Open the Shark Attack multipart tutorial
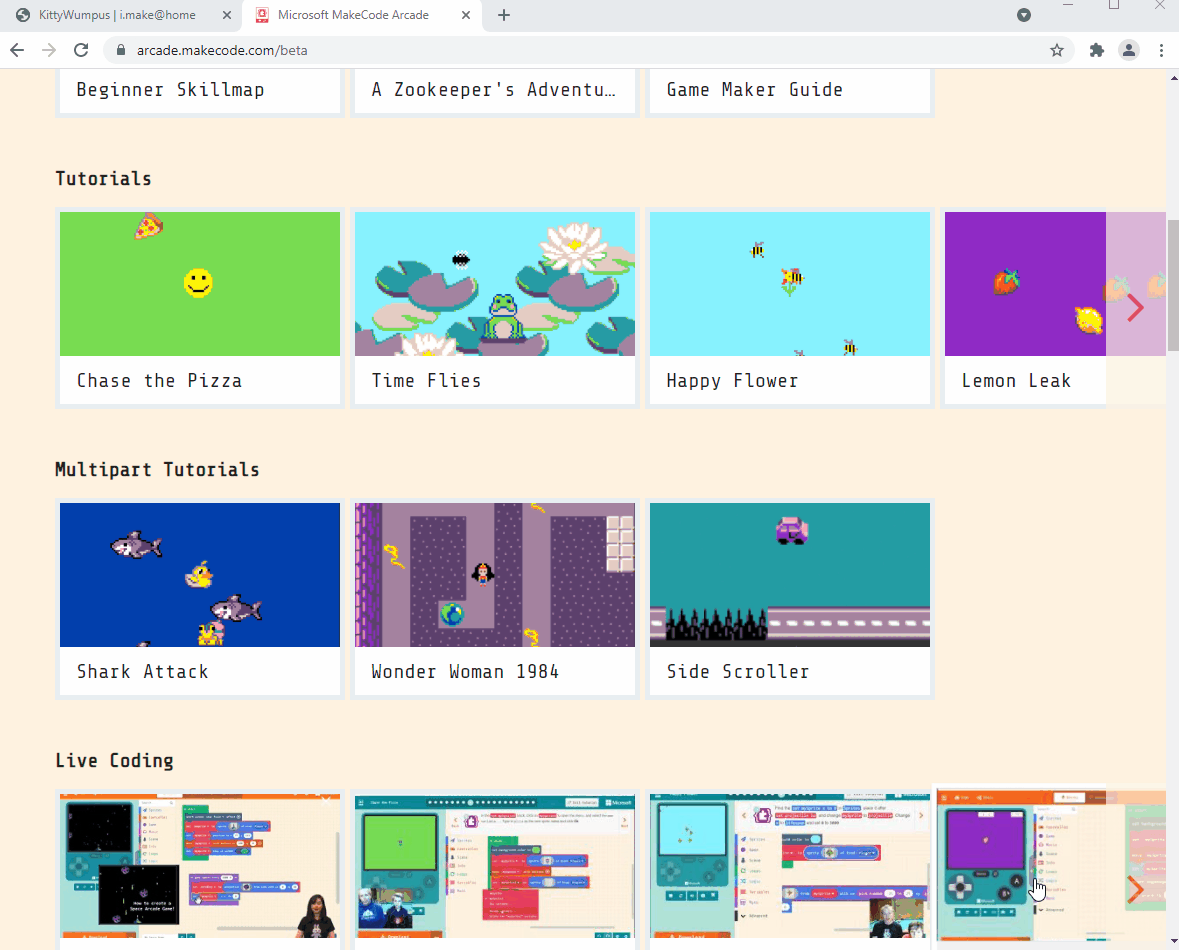 click(x=200, y=599)
